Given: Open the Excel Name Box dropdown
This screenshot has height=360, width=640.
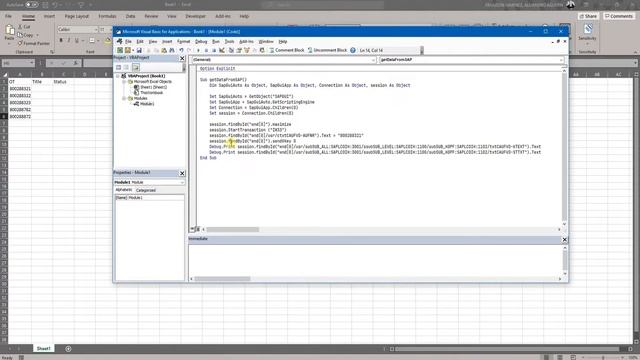Looking at the screenshot, I should point(31,63).
